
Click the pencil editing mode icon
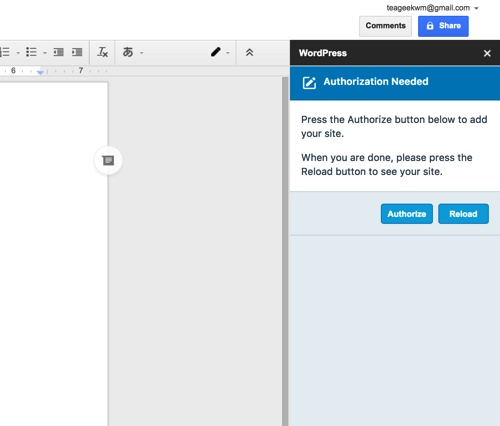click(216, 52)
